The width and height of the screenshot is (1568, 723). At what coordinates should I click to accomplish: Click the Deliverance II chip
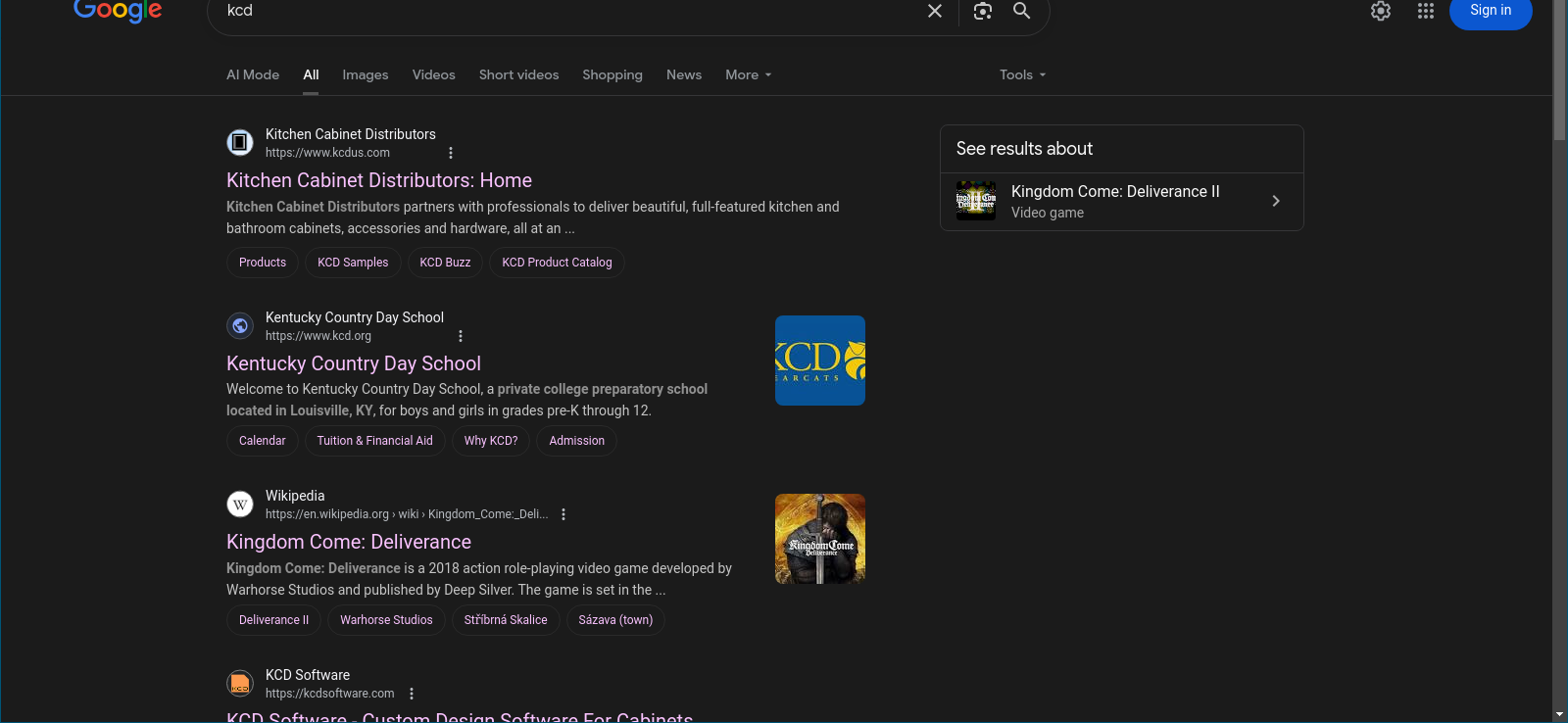point(273,620)
